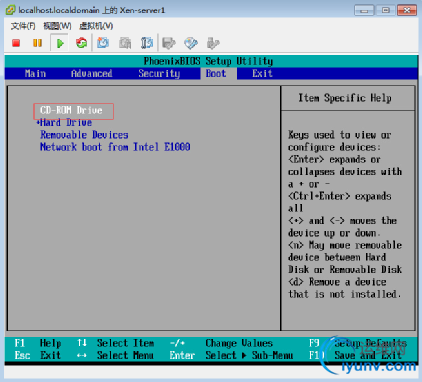Click the Item Specific Help header
This screenshot has width=422, height=382.
tap(345, 98)
